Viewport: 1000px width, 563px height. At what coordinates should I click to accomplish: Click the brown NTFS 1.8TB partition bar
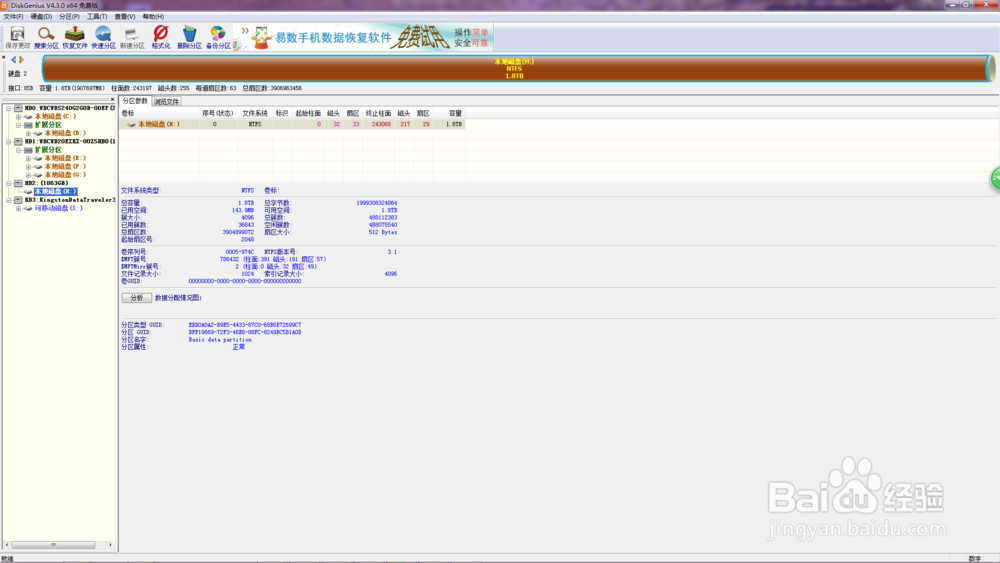(x=515, y=68)
